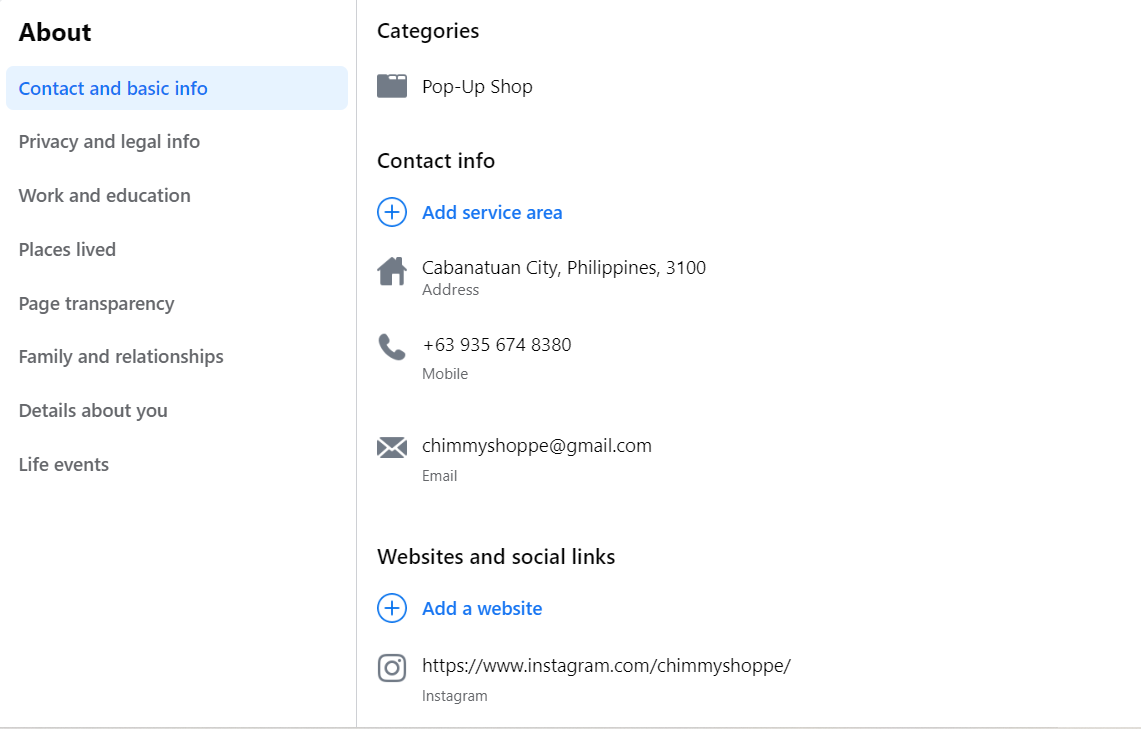Viewport: 1141px width, 729px height.
Task: Click the Pop-Up Shop category icon
Action: 392,86
